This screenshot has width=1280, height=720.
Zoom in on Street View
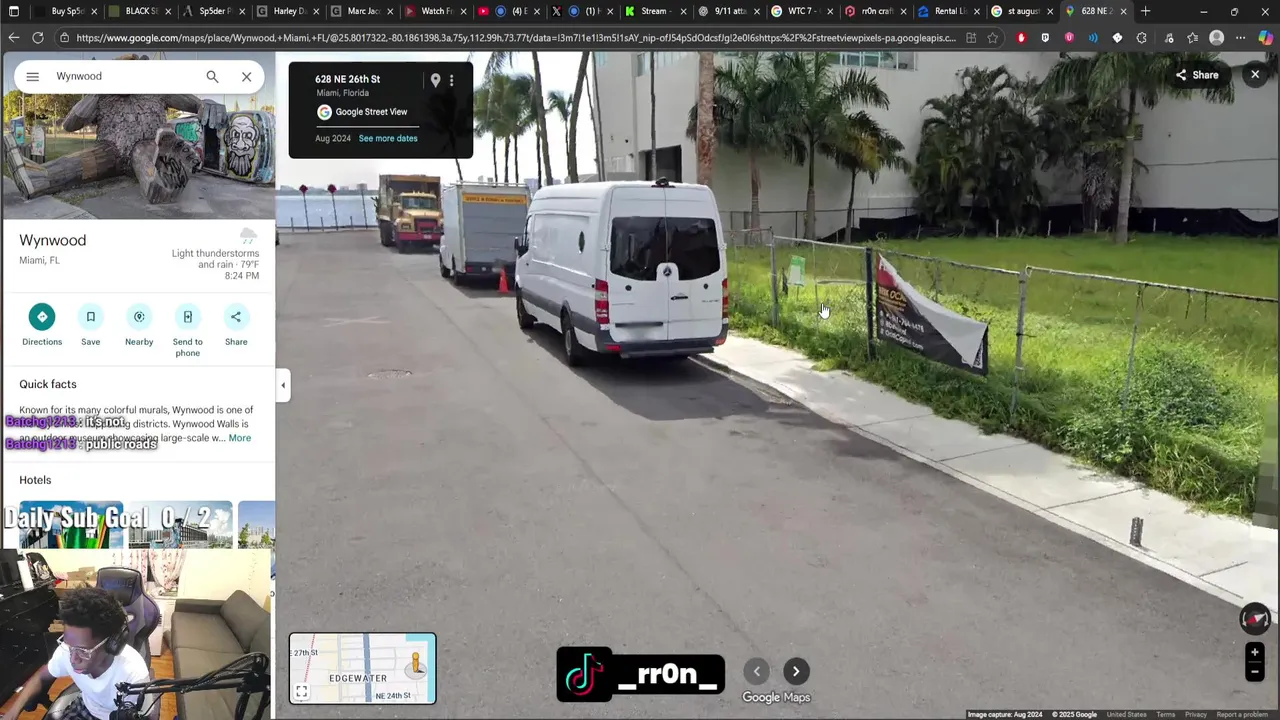click(1254, 653)
